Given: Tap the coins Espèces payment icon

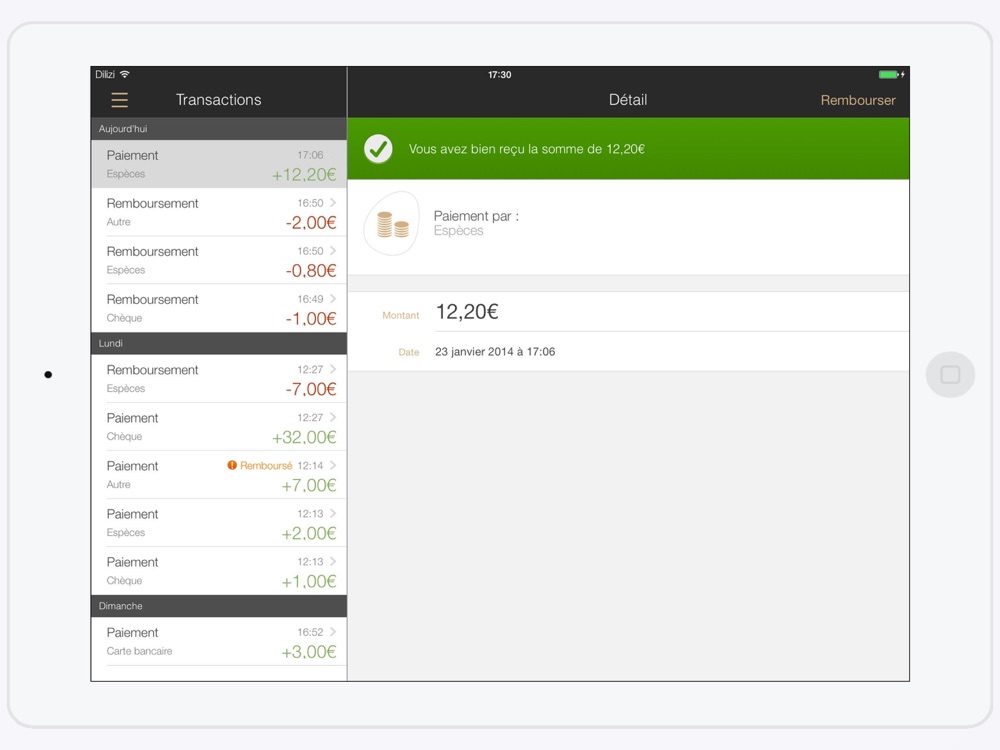Looking at the screenshot, I should click(392, 224).
